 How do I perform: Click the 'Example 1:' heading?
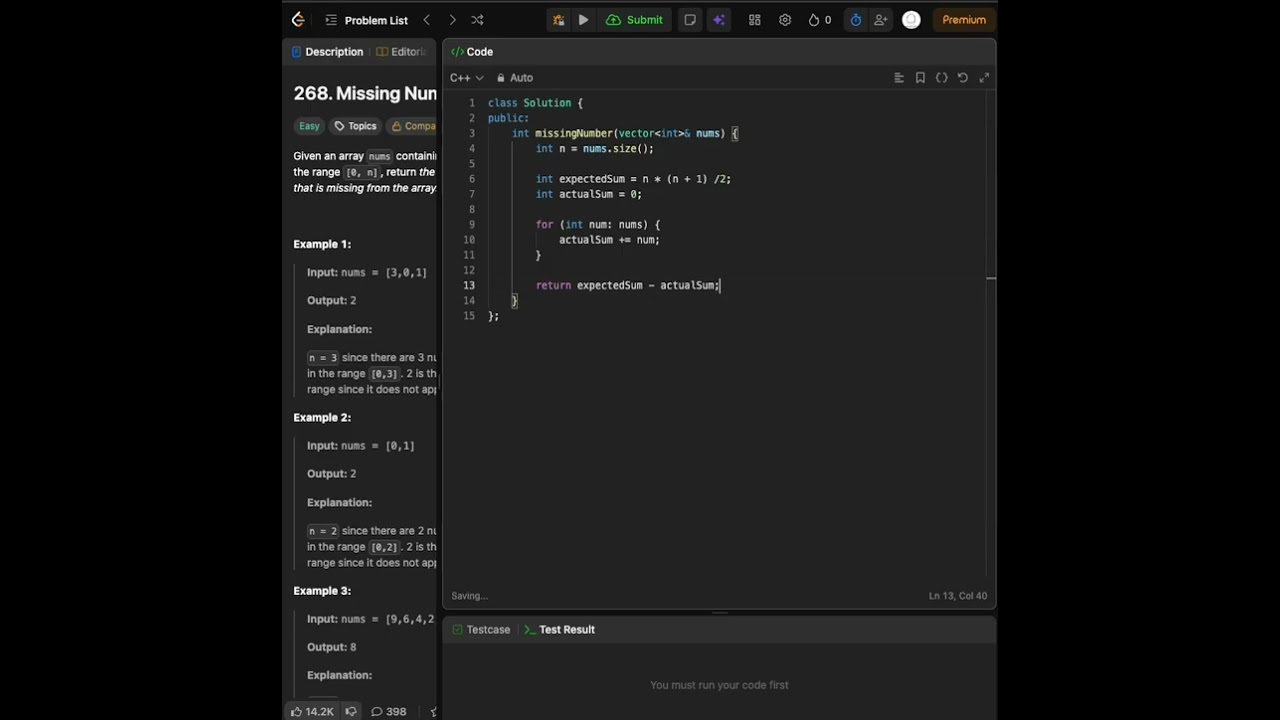[322, 244]
